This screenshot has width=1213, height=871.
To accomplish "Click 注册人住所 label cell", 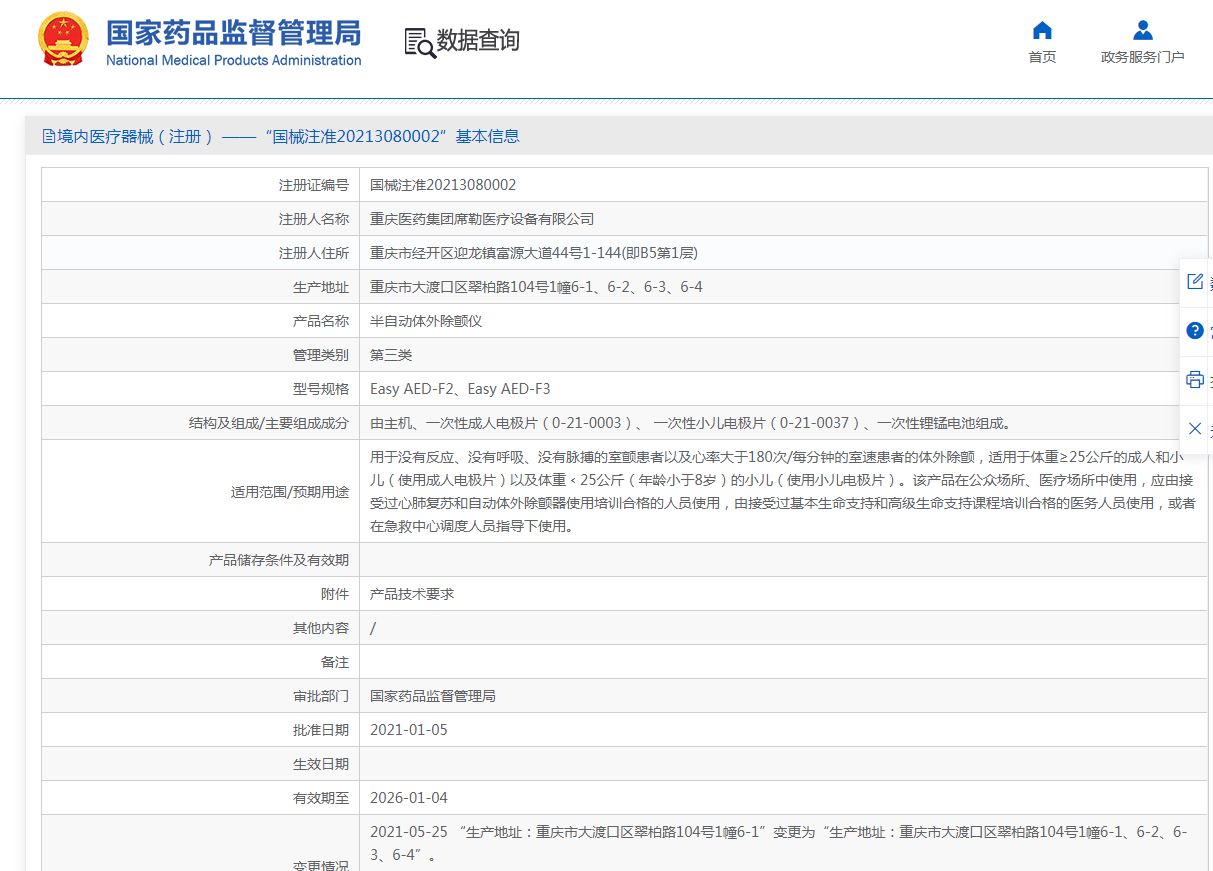I will click(200, 253).
